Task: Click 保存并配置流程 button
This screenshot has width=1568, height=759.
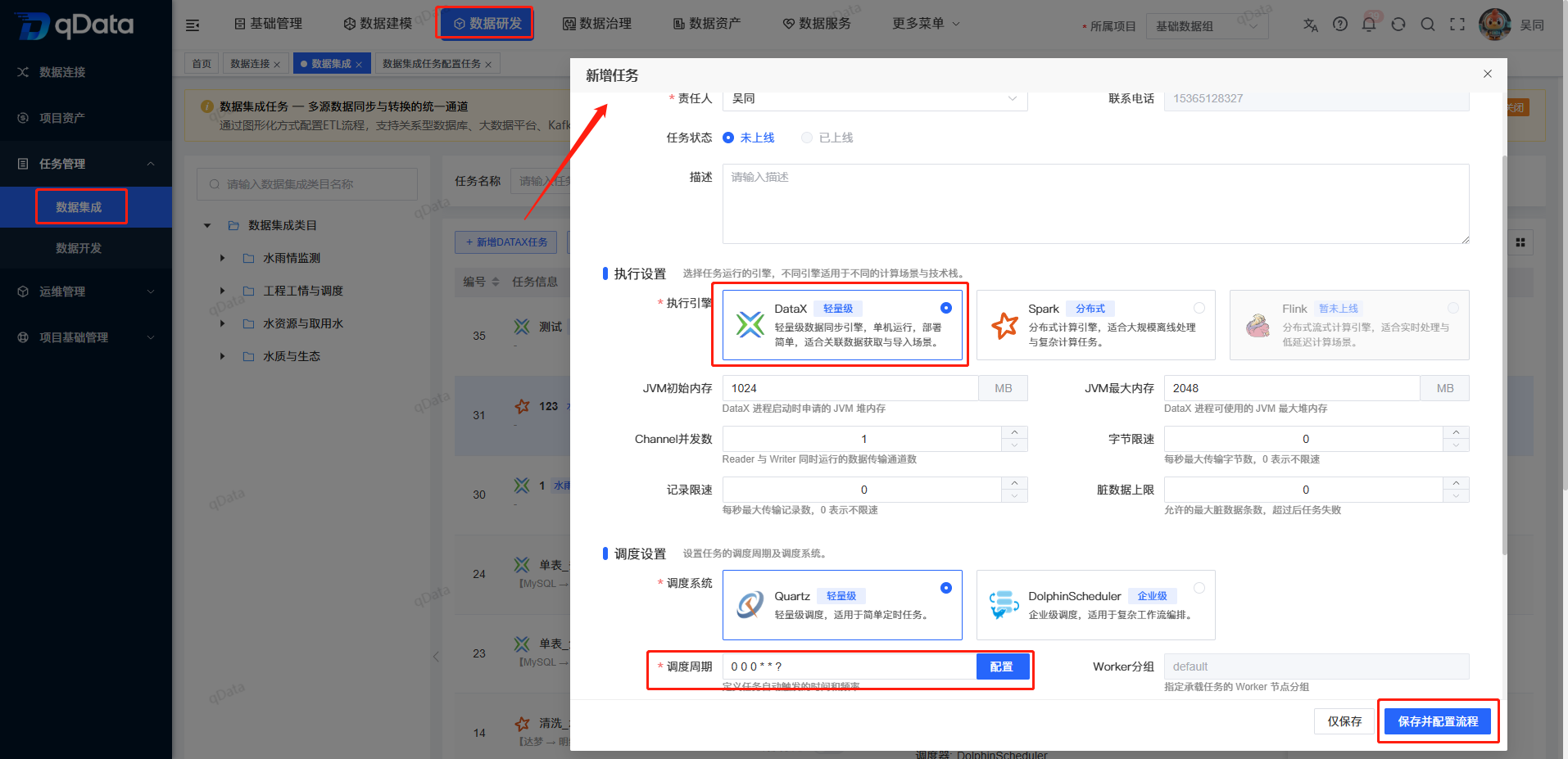Action: [1438, 721]
